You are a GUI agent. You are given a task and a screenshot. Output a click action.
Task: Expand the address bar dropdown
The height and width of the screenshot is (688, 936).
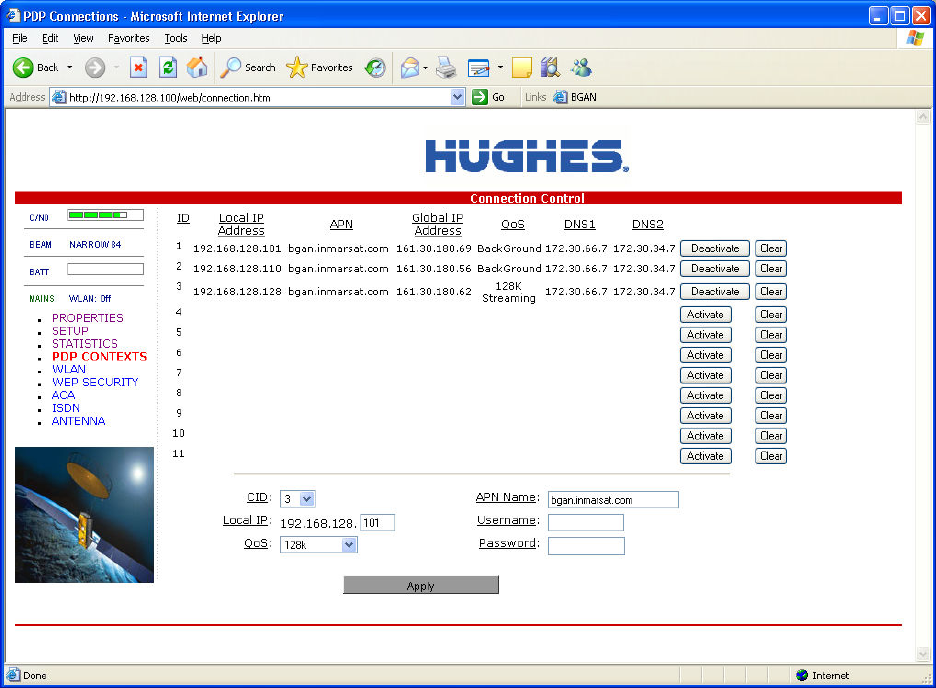457,97
